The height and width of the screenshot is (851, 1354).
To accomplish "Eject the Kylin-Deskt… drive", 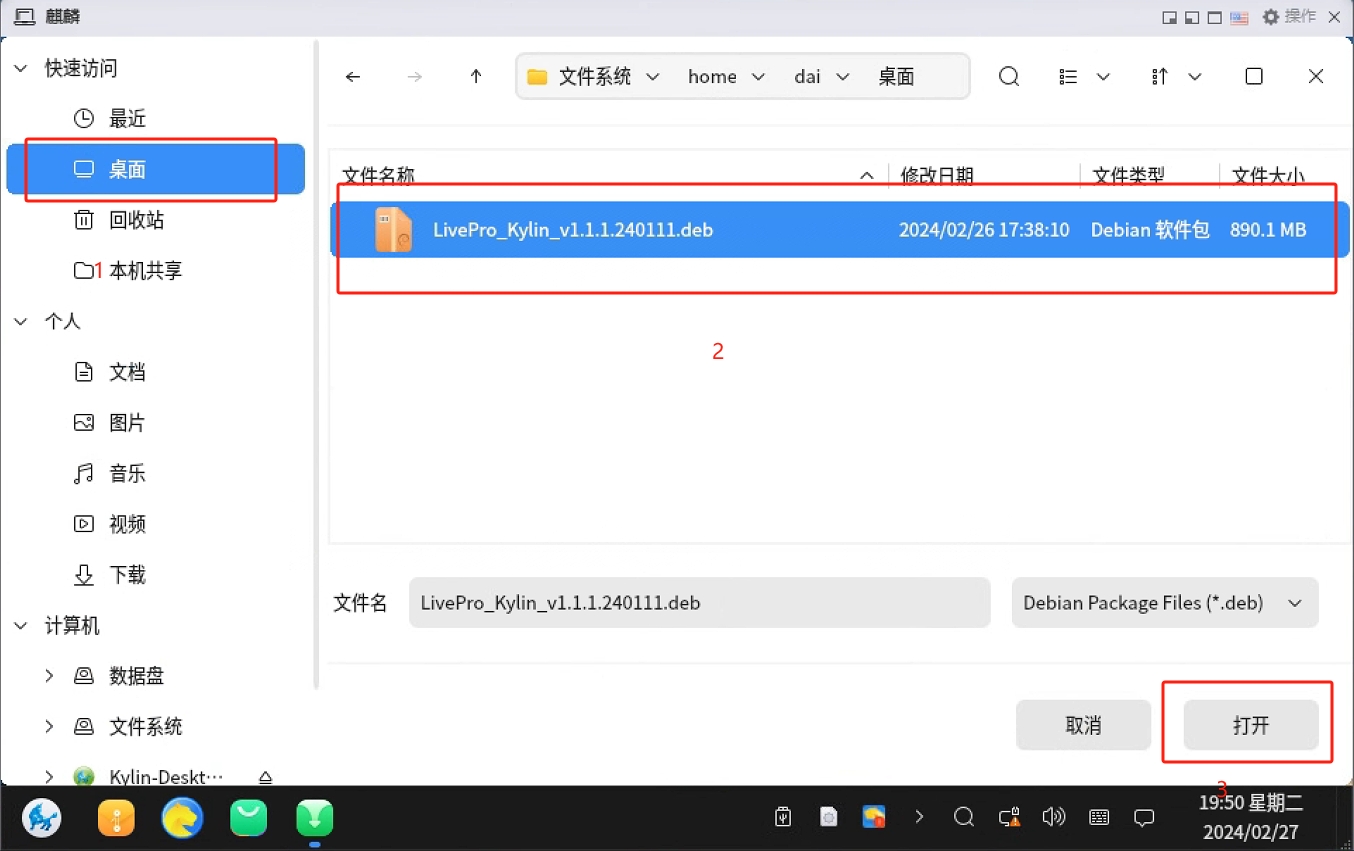I will 266,777.
